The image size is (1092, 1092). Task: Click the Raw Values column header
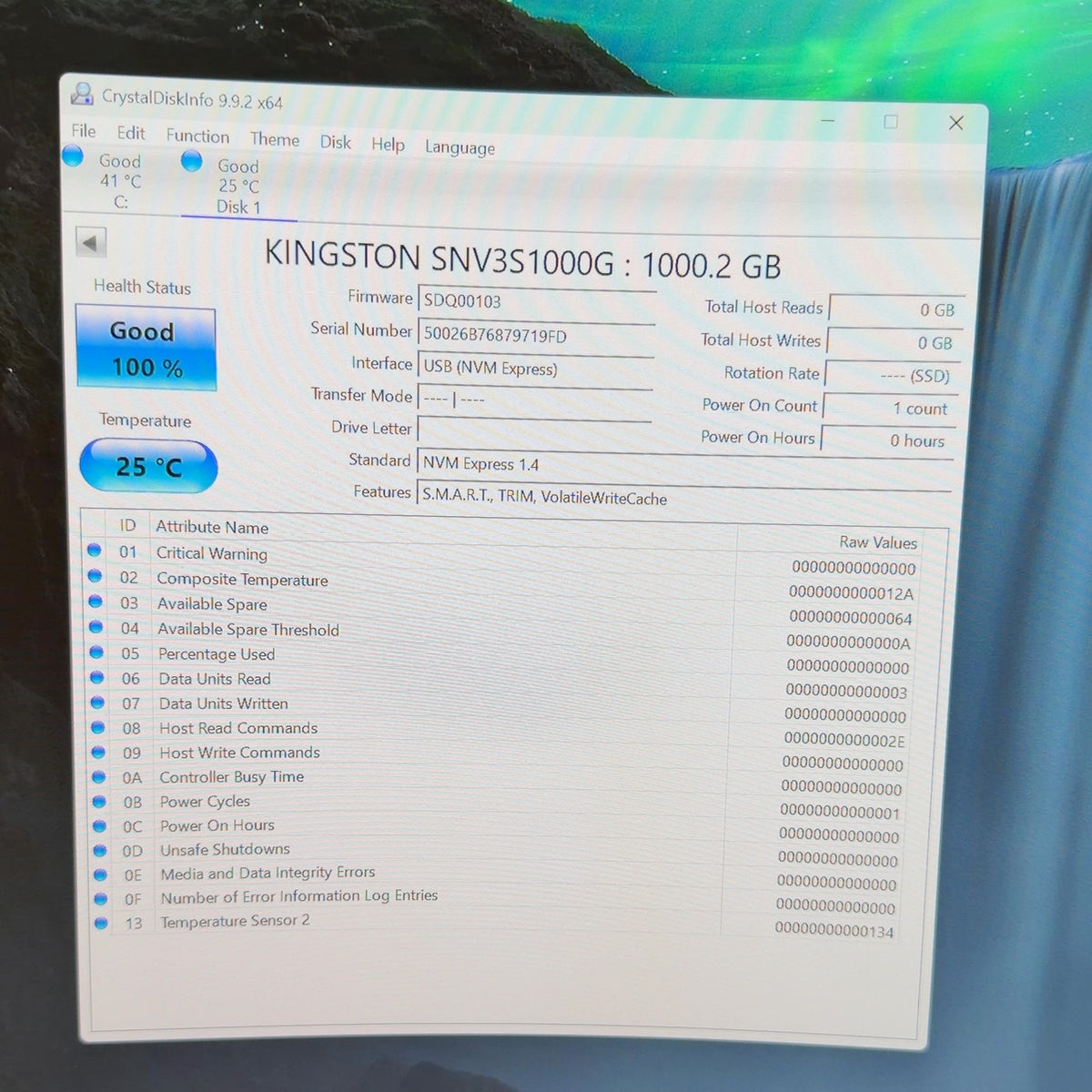878,542
